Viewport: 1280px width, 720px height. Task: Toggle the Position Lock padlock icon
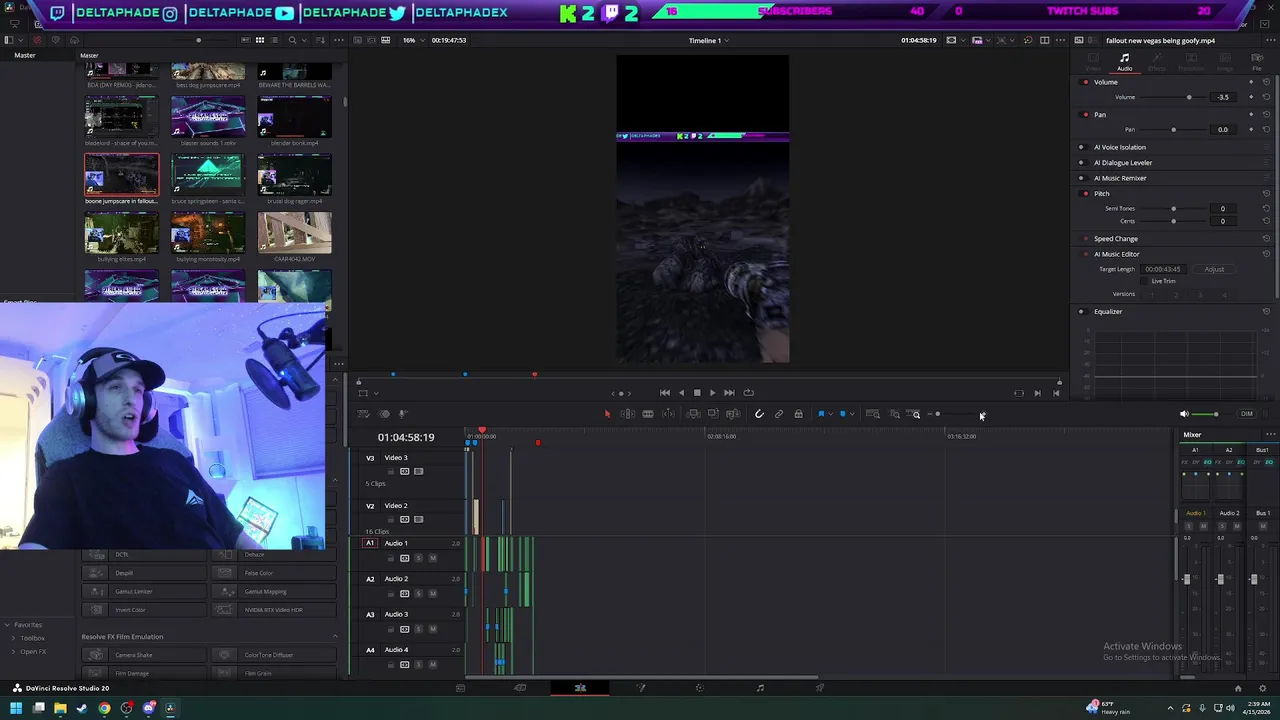[798, 414]
